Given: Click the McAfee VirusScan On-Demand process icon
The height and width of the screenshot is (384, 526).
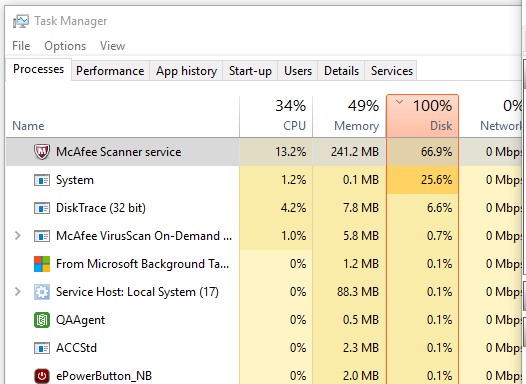Looking at the screenshot, I should click(42, 236).
